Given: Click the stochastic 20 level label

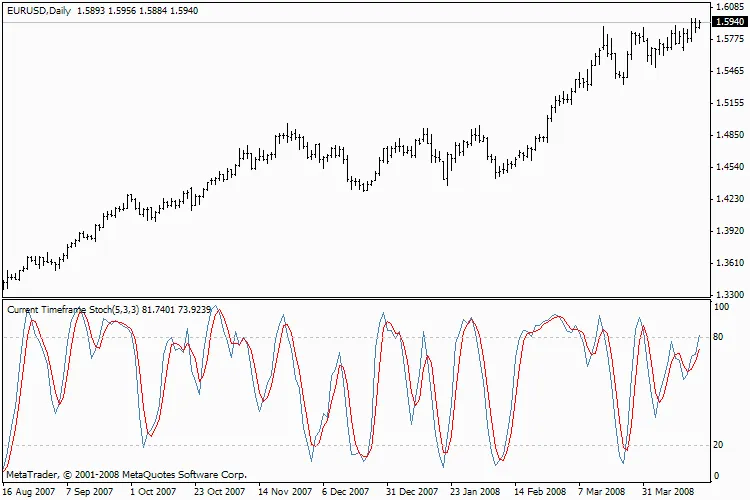Looking at the screenshot, I should click(718, 445).
